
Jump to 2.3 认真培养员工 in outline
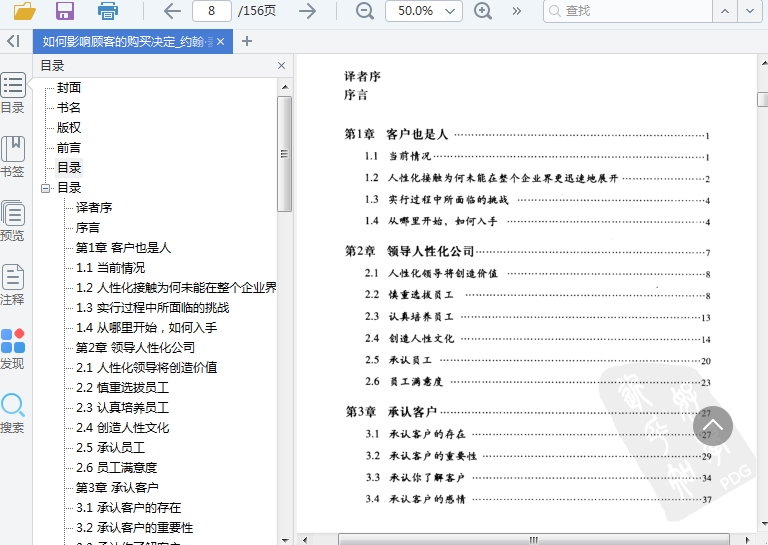[122, 408]
